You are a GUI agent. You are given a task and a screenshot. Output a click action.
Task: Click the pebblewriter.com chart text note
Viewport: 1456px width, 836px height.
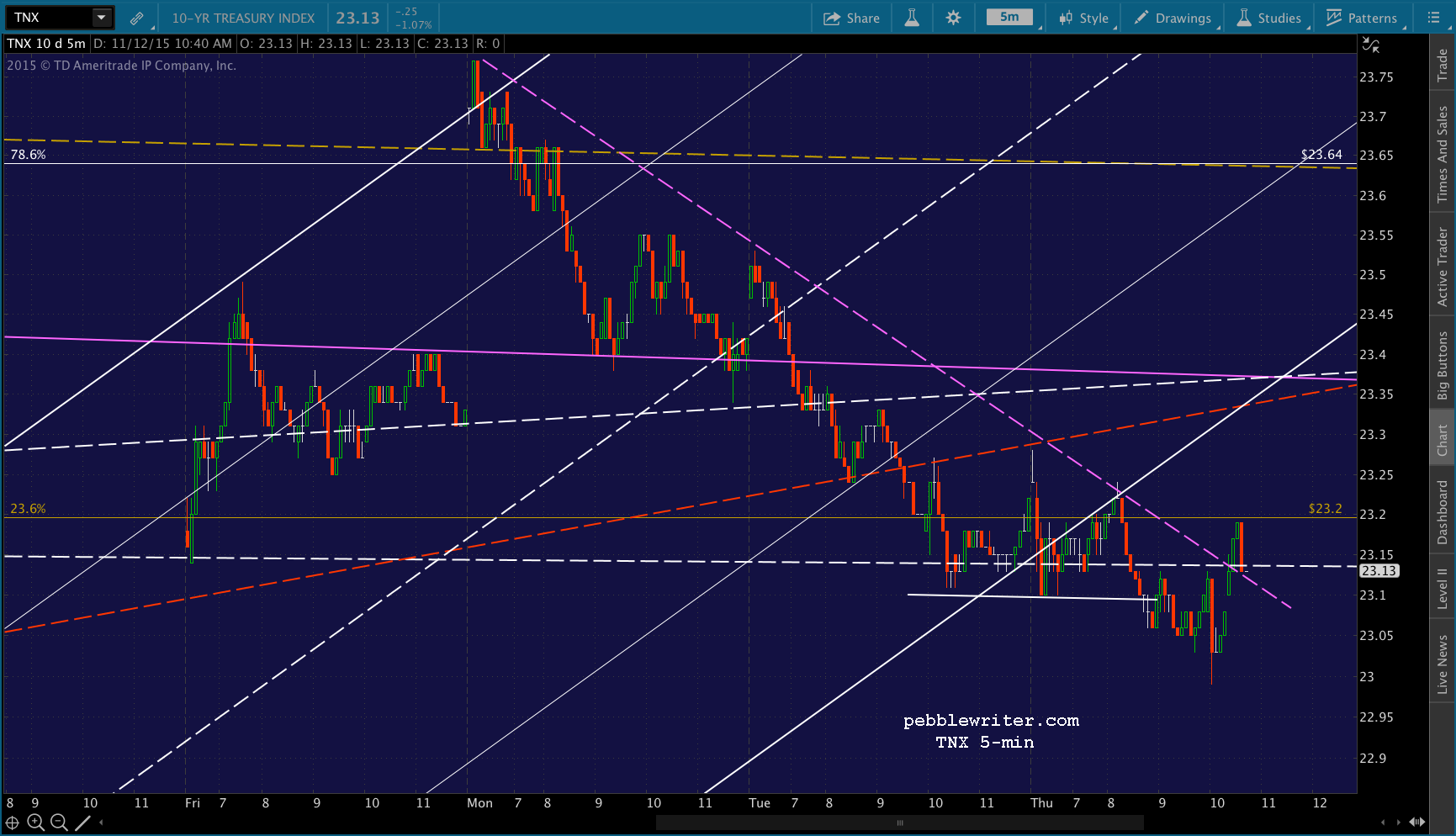tap(991, 721)
